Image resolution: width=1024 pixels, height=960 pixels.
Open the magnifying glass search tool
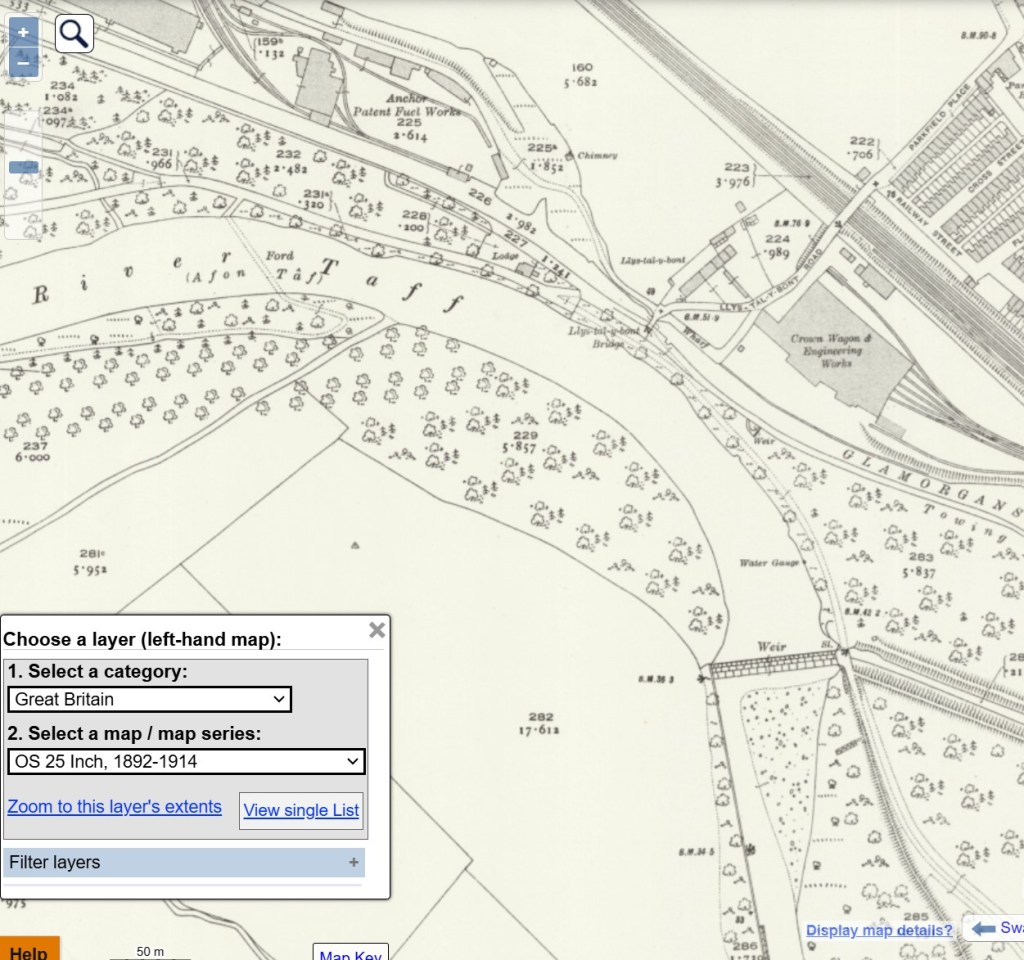point(74,34)
